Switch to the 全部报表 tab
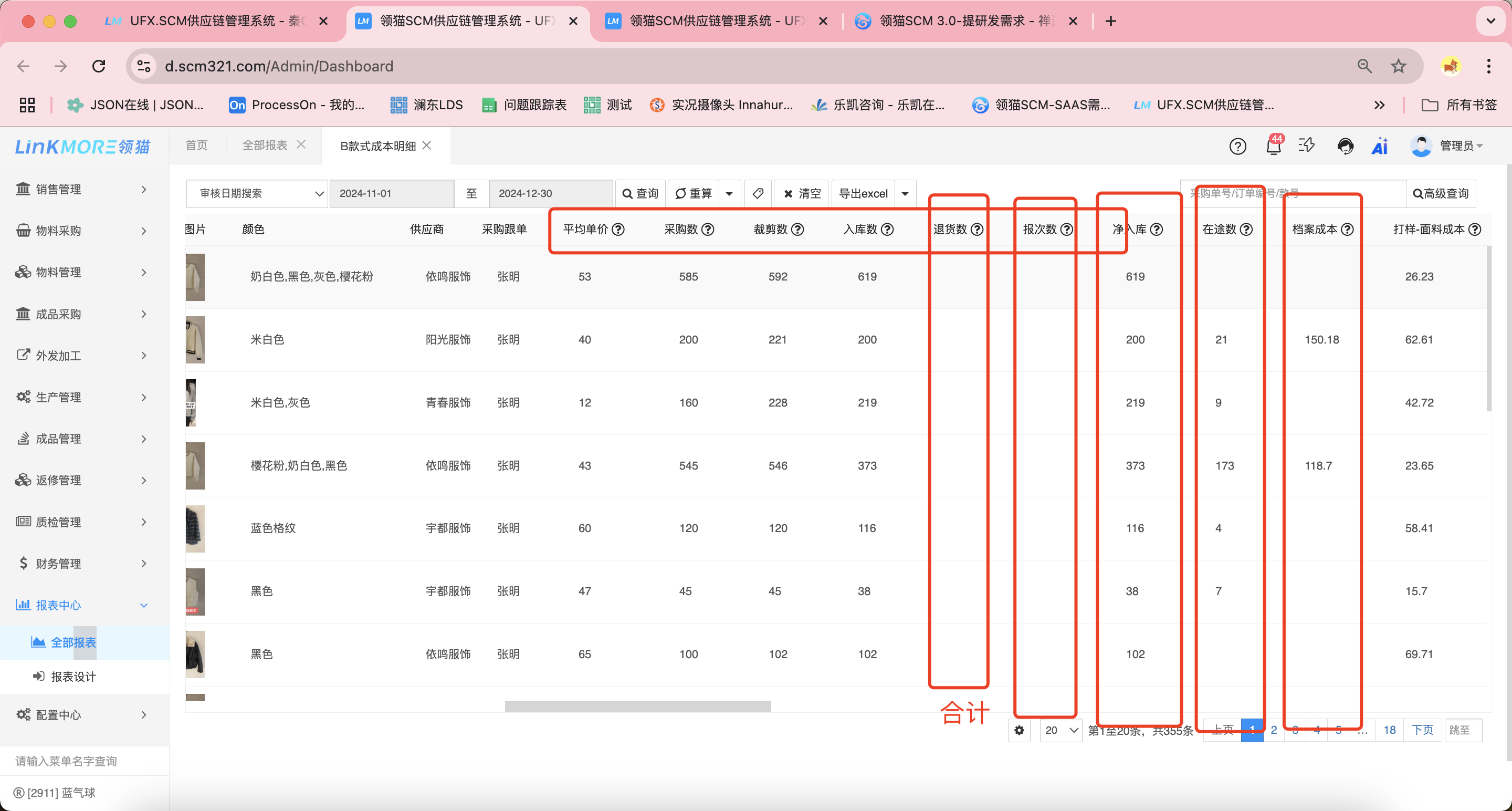This screenshot has width=1512, height=811. 265,145
